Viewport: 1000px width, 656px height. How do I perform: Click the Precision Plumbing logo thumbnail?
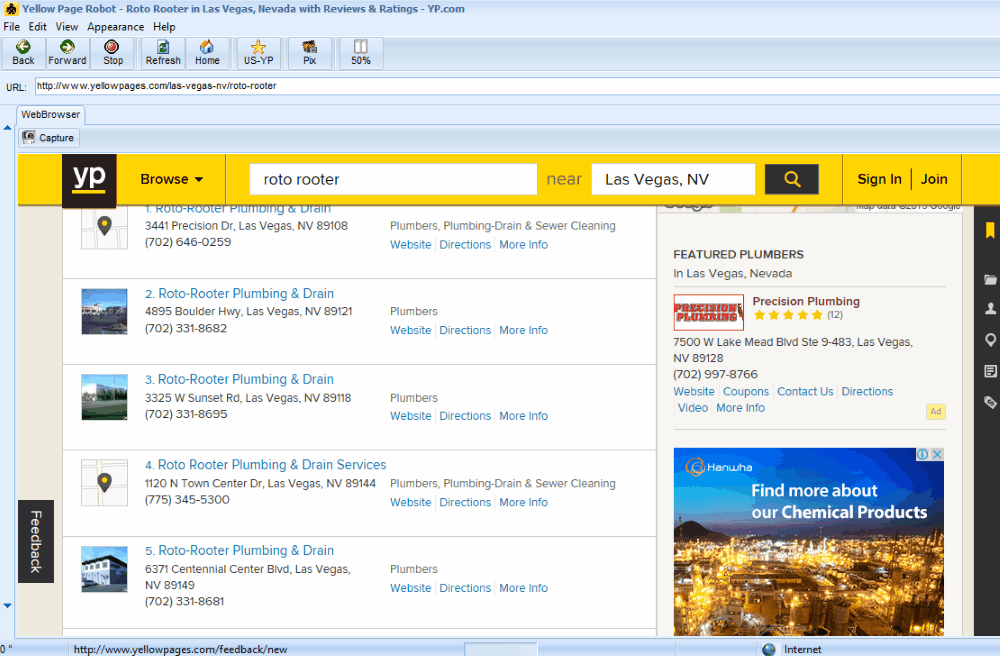point(709,312)
